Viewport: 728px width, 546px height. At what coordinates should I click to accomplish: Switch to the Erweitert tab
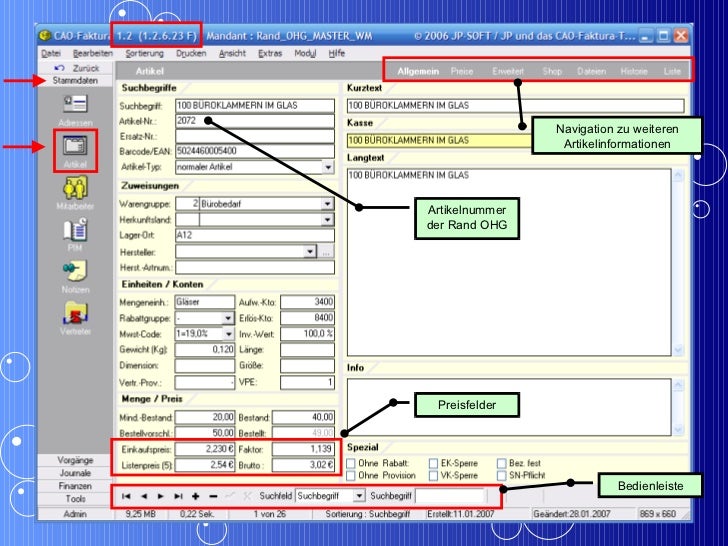click(x=508, y=71)
